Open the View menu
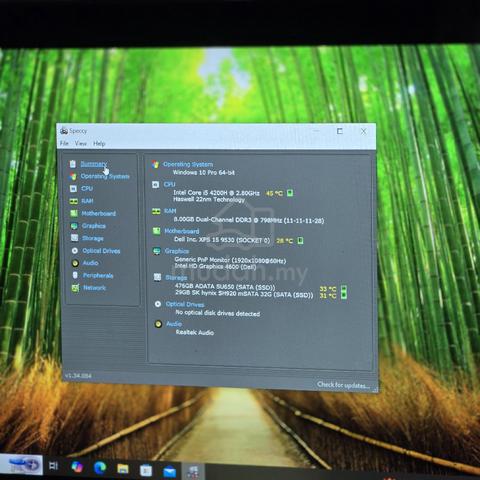480x480 pixels. pos(81,144)
